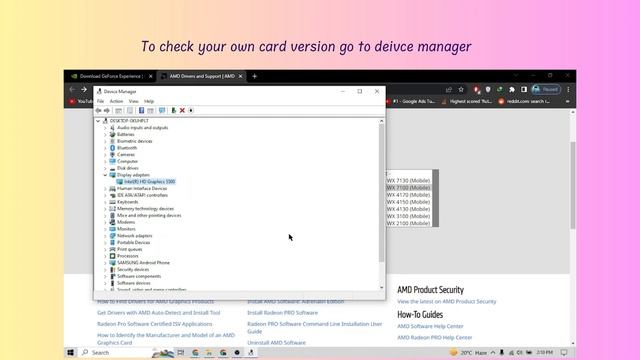Image resolution: width=640 pixels, height=360 pixels.
Task: Select SAMSUNG Android Phone tree item
Action: [x=143, y=263]
